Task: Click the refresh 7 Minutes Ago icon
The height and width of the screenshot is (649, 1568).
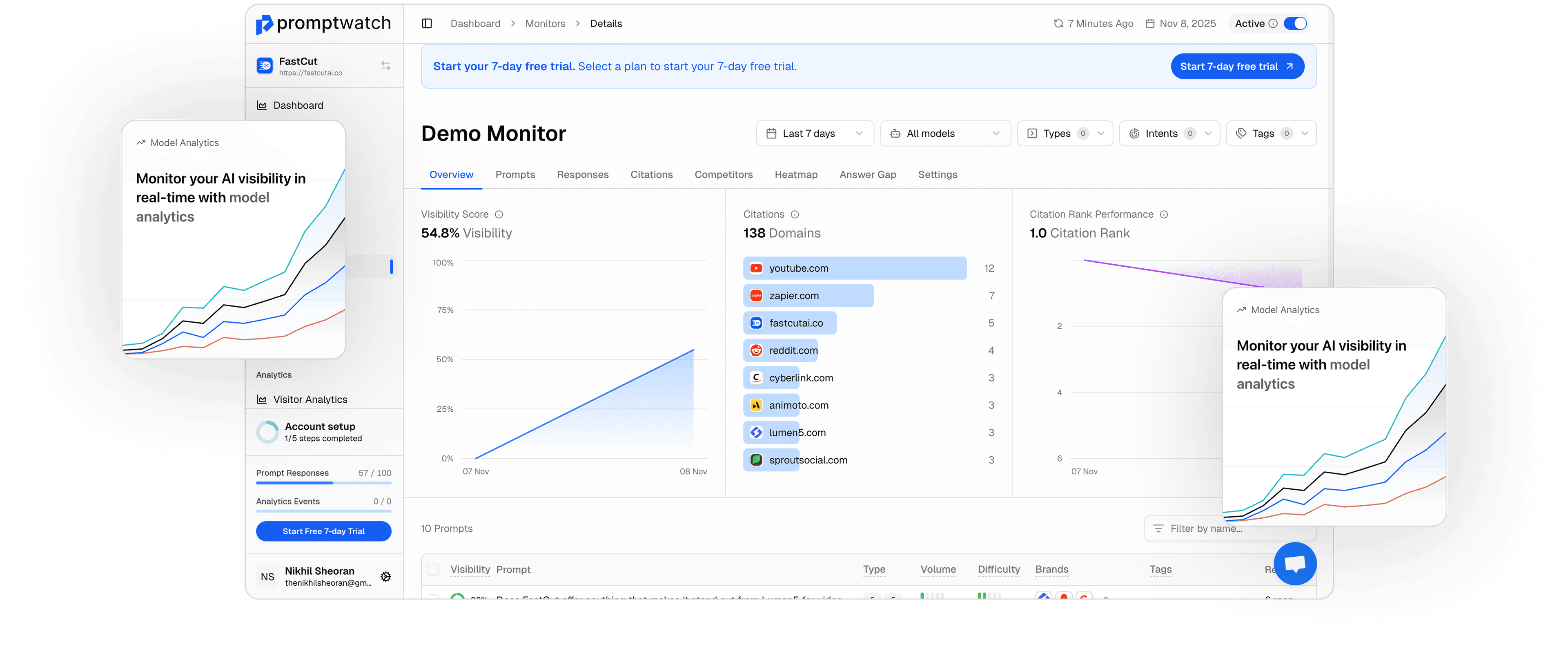Action: [x=1058, y=24]
